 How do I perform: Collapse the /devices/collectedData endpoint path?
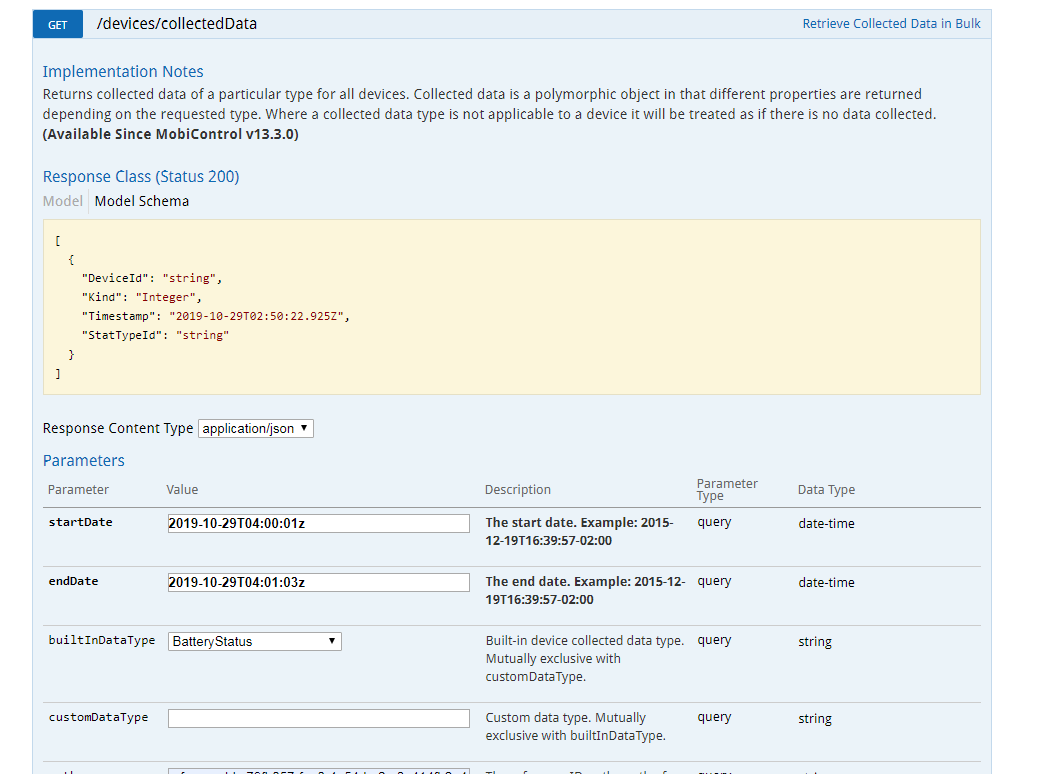(177, 24)
